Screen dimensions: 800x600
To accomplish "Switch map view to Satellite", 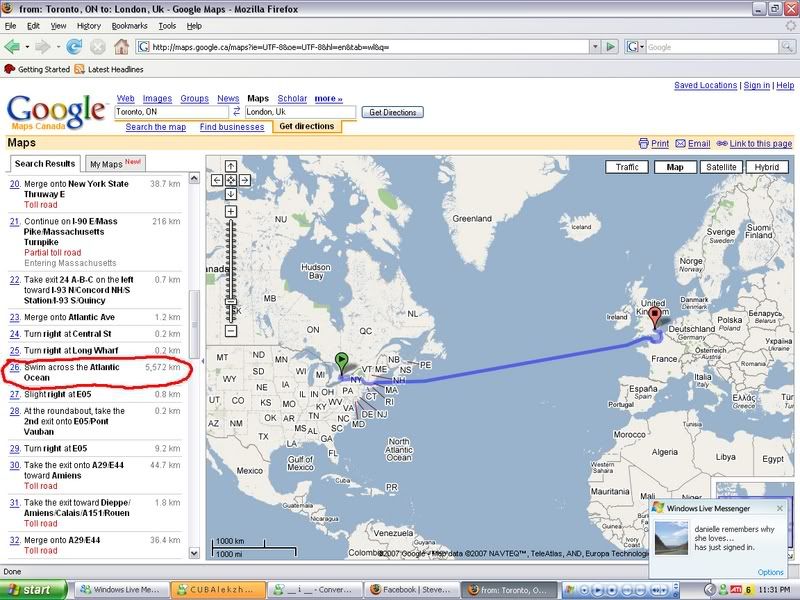I will click(721, 167).
